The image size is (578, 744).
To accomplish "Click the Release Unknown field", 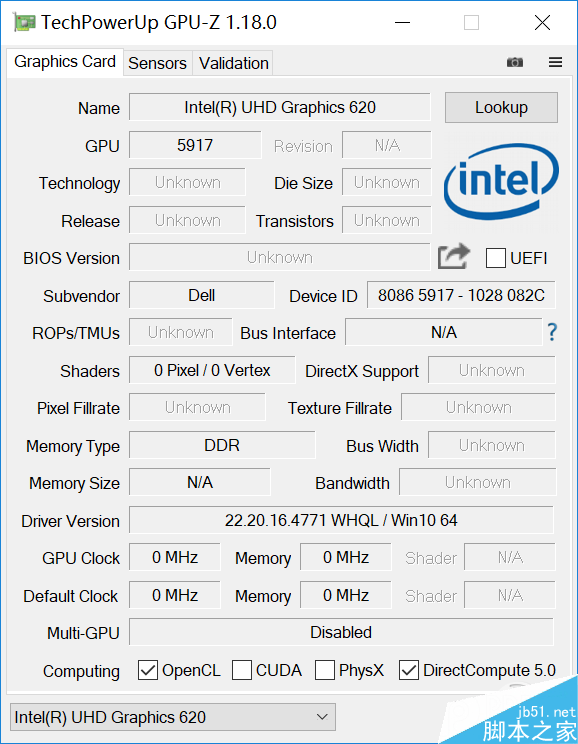I will tap(187, 220).
